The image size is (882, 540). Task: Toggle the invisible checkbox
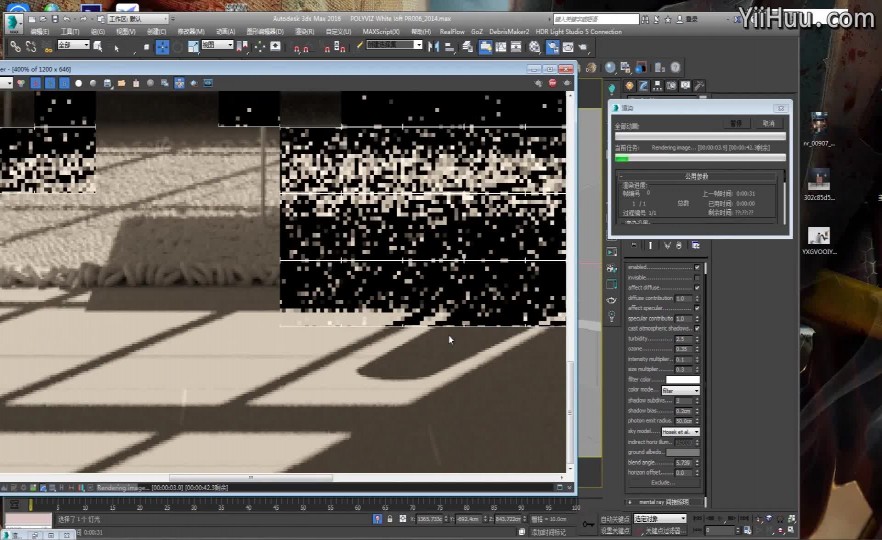pos(697,277)
